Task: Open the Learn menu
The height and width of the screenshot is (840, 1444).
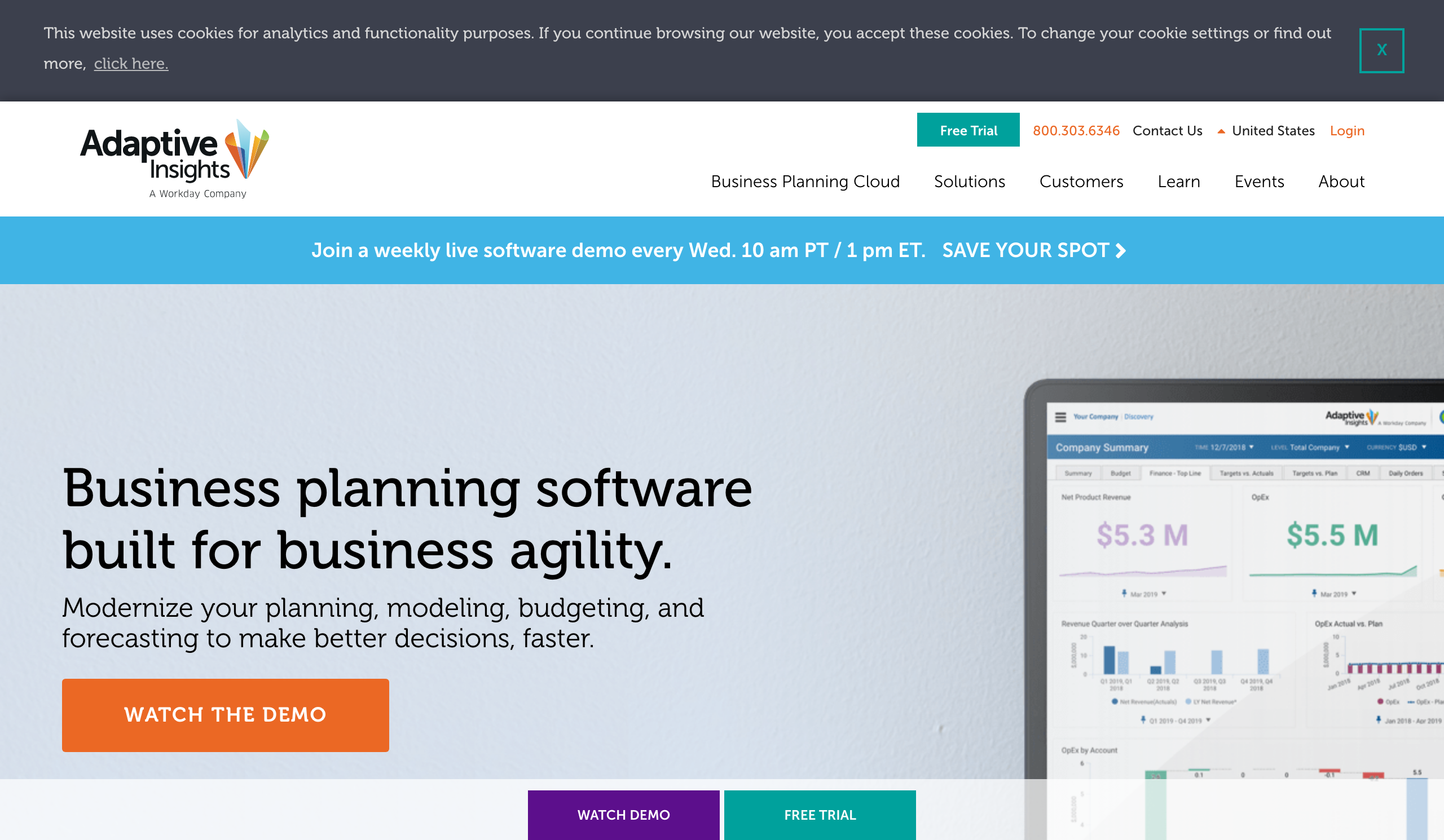Action: pos(1179,182)
